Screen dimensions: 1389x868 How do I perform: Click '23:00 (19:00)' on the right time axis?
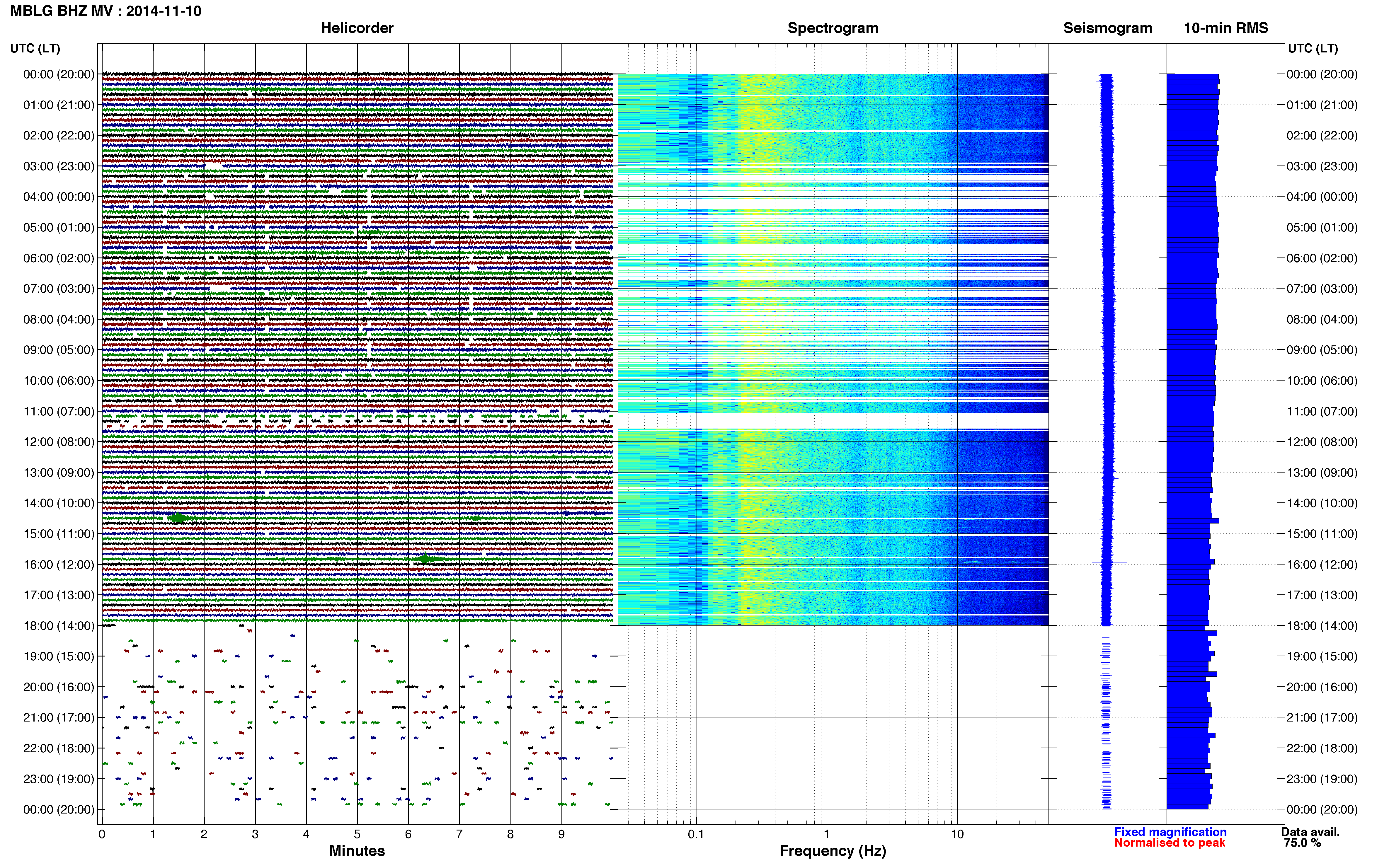(1322, 779)
